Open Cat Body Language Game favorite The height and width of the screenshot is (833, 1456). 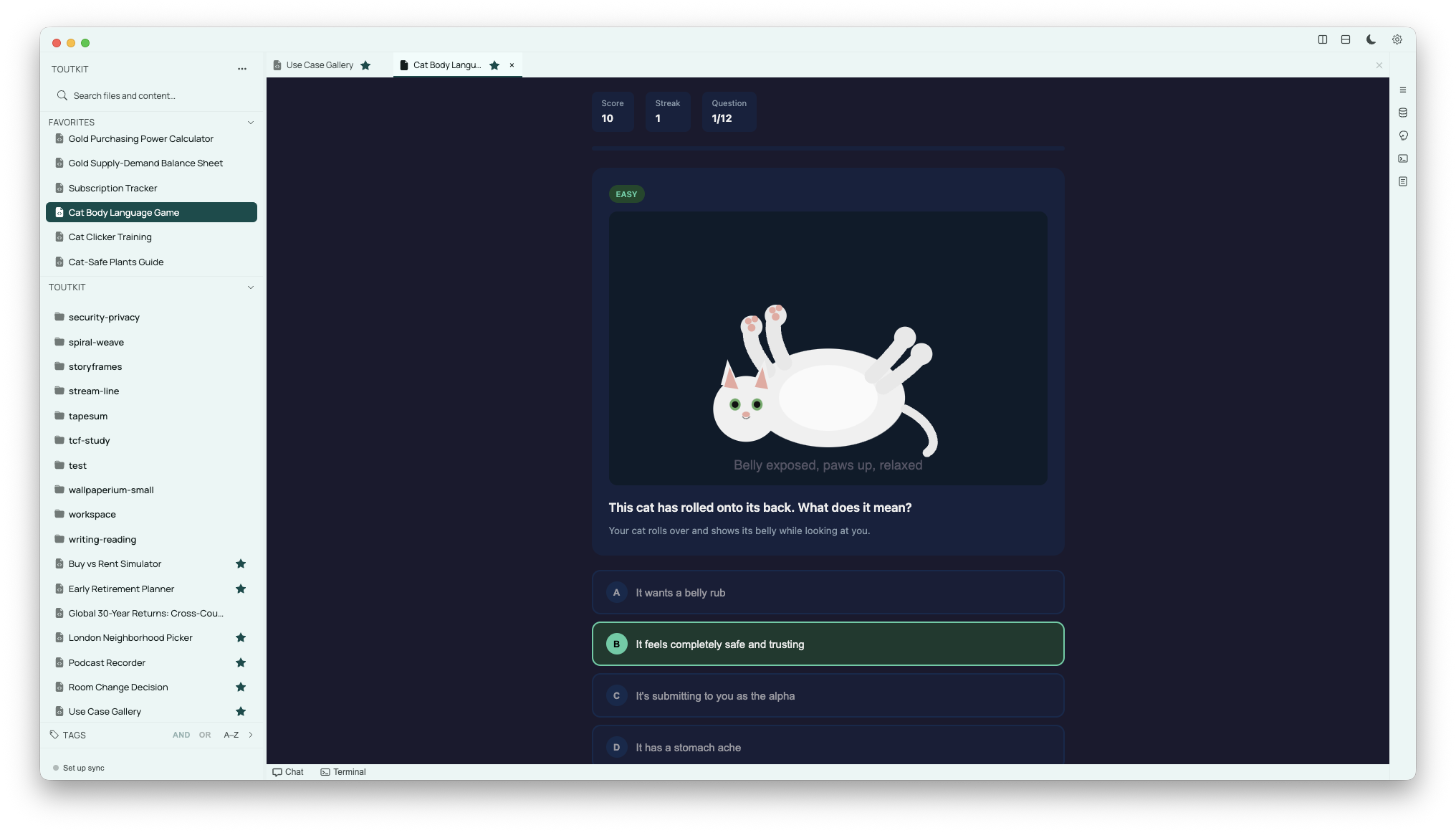point(151,212)
